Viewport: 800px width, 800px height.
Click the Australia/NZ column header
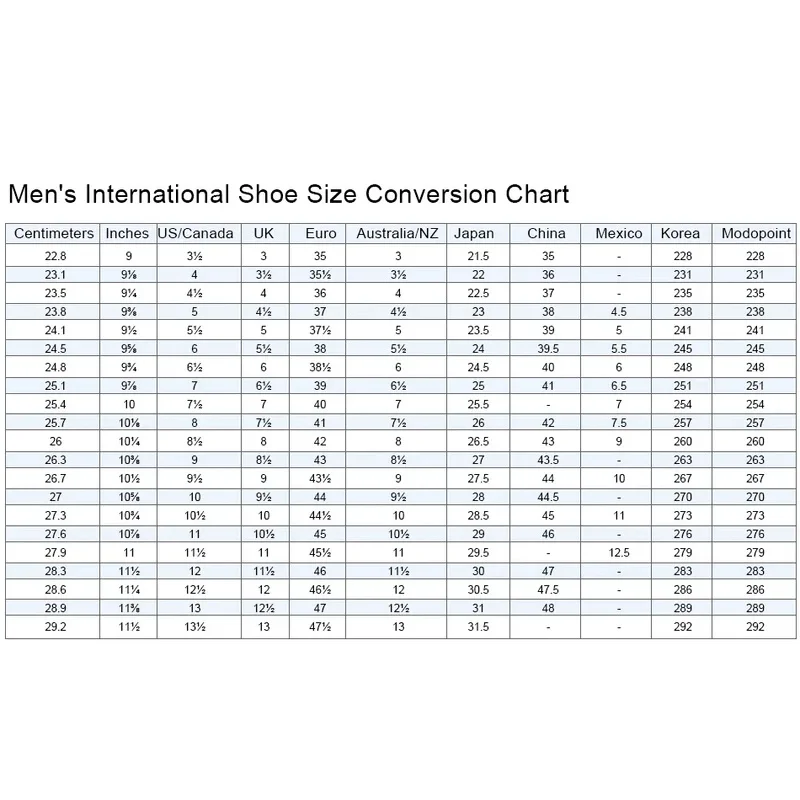(x=397, y=234)
